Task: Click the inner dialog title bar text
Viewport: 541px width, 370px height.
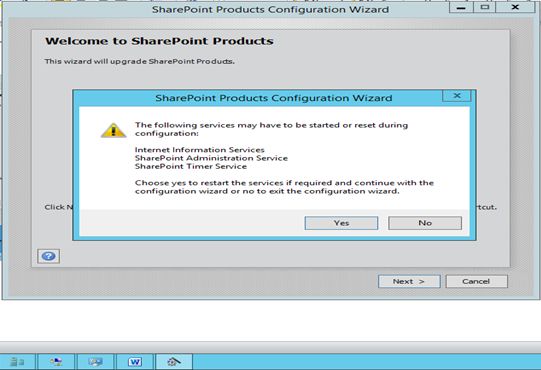Action: (274, 98)
